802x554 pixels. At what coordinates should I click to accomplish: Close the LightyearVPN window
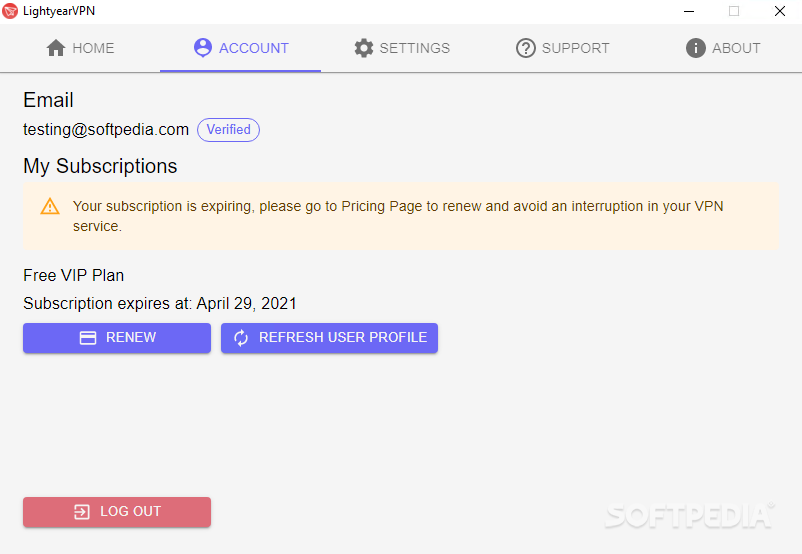tap(779, 11)
